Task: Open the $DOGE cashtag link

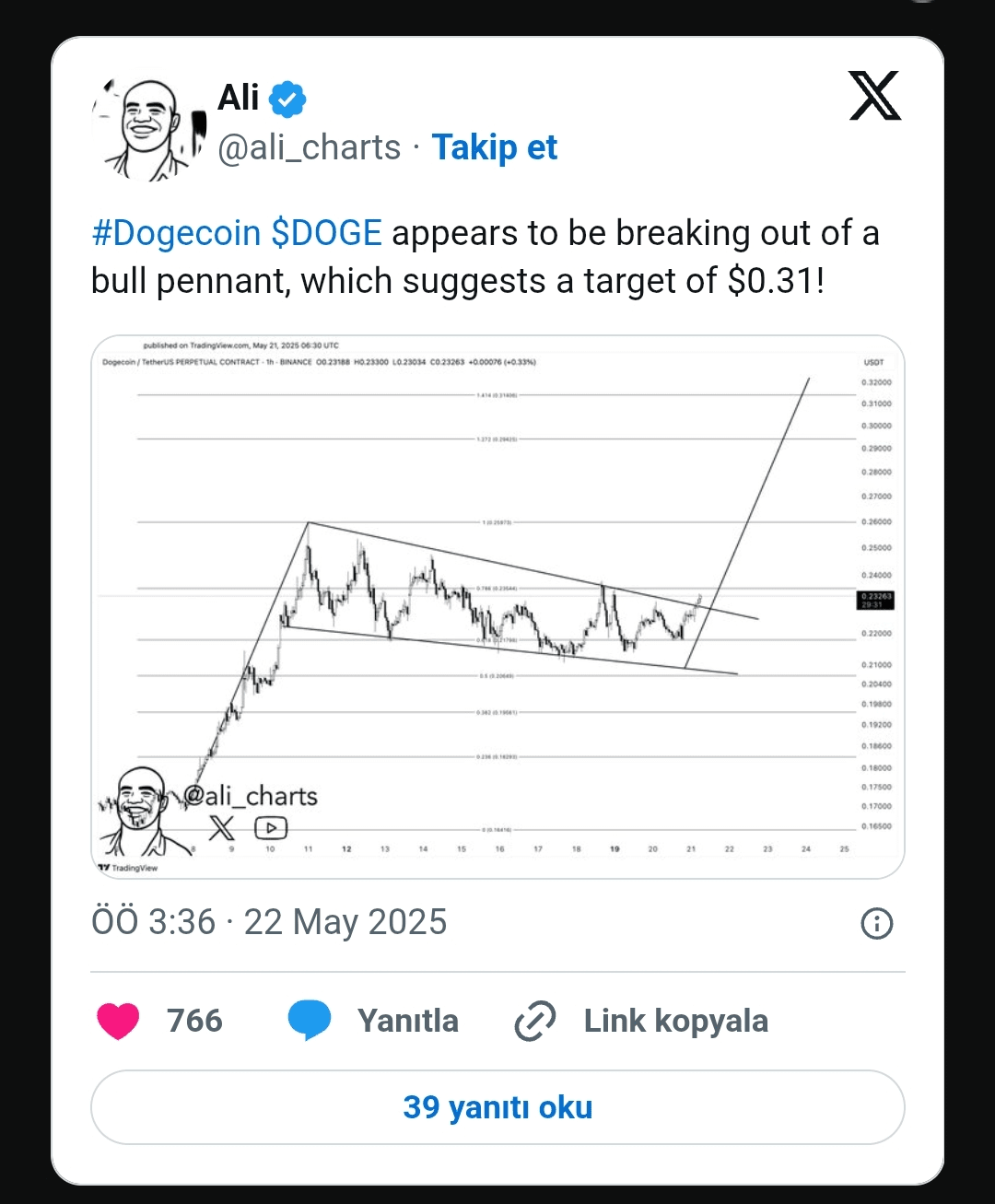Action: [x=327, y=233]
